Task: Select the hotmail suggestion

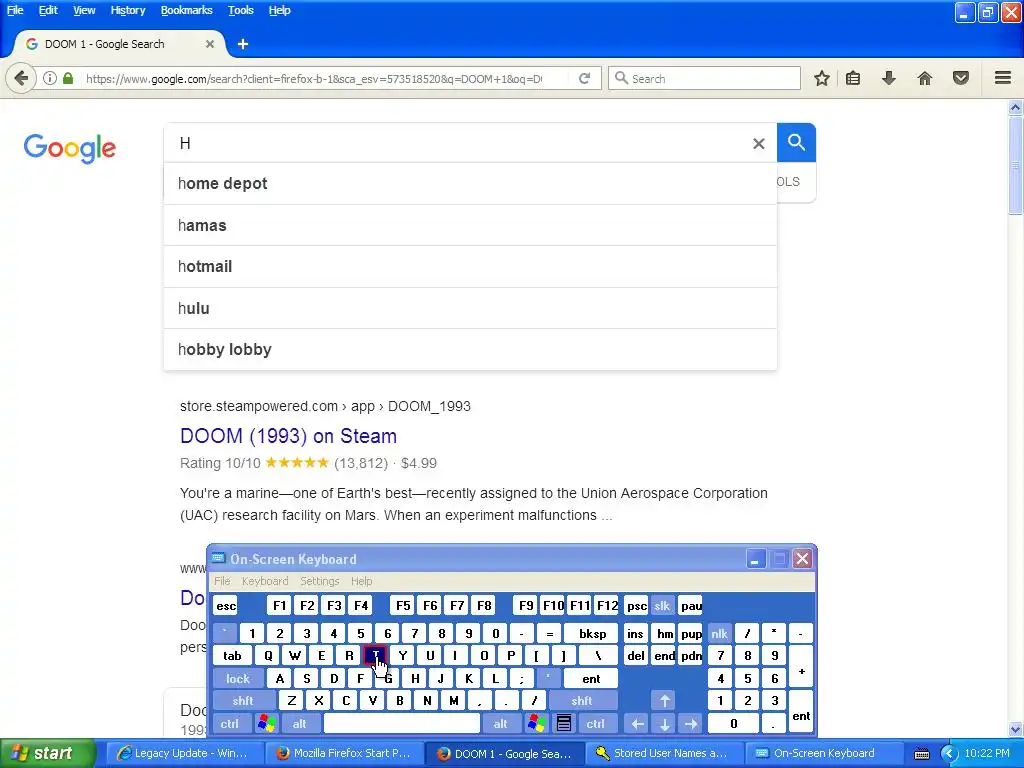Action: [x=470, y=266]
